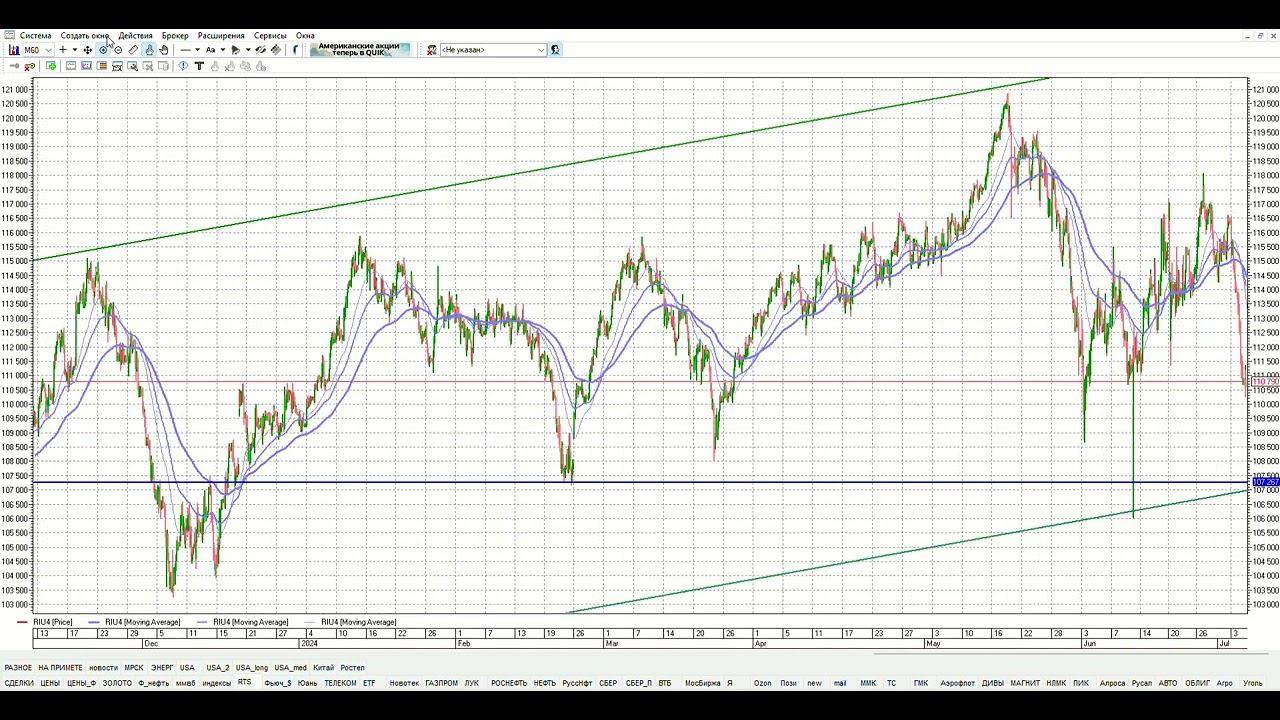
Task: Select the НА ПРИМЕТЕ tab group
Action: [x=60, y=667]
